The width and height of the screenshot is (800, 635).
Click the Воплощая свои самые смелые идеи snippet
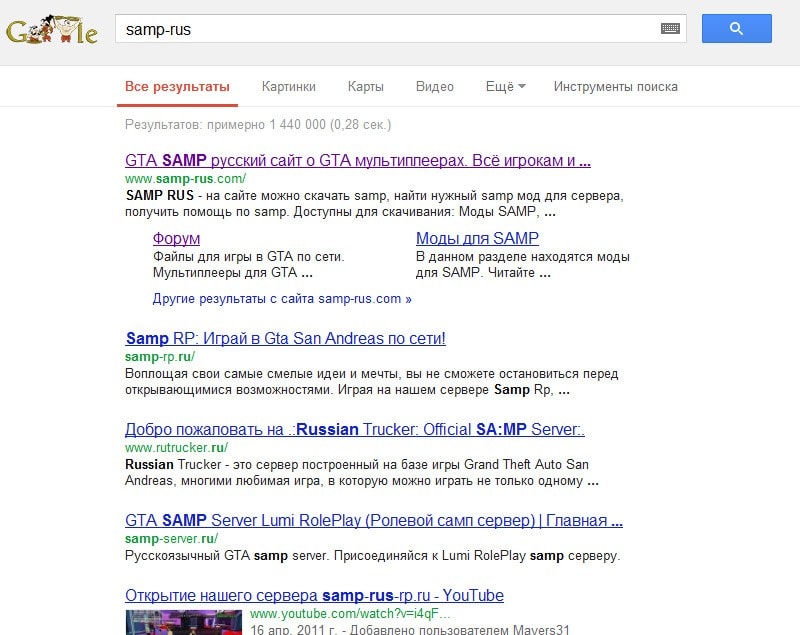[x=371, y=382]
